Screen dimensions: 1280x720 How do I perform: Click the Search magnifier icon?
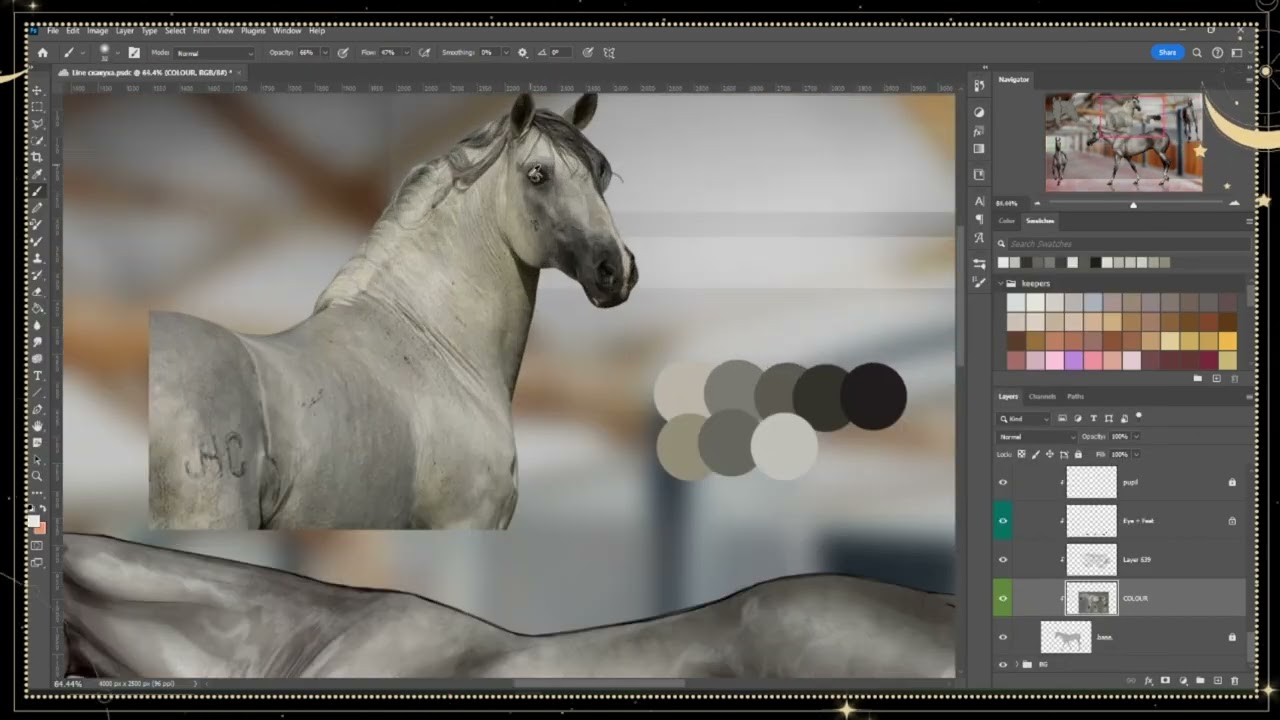tap(1197, 52)
